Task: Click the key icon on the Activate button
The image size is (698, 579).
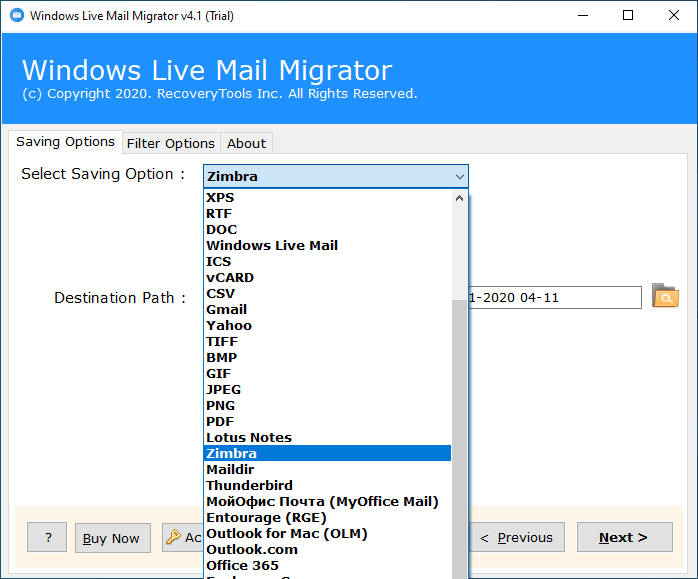Action: coord(173,537)
